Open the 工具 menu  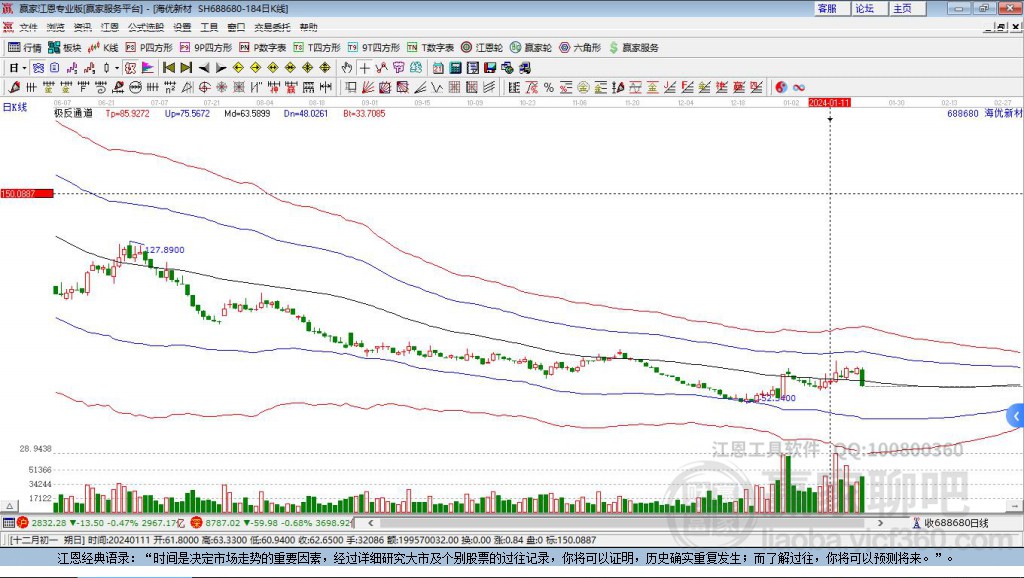click(209, 27)
